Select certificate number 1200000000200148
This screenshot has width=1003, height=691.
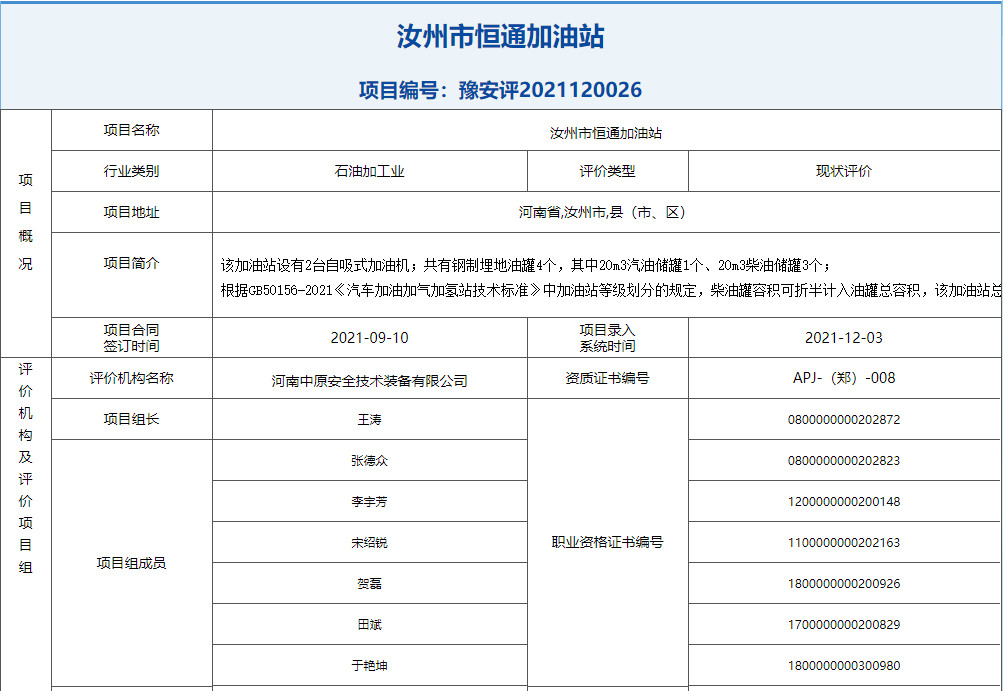click(x=844, y=502)
